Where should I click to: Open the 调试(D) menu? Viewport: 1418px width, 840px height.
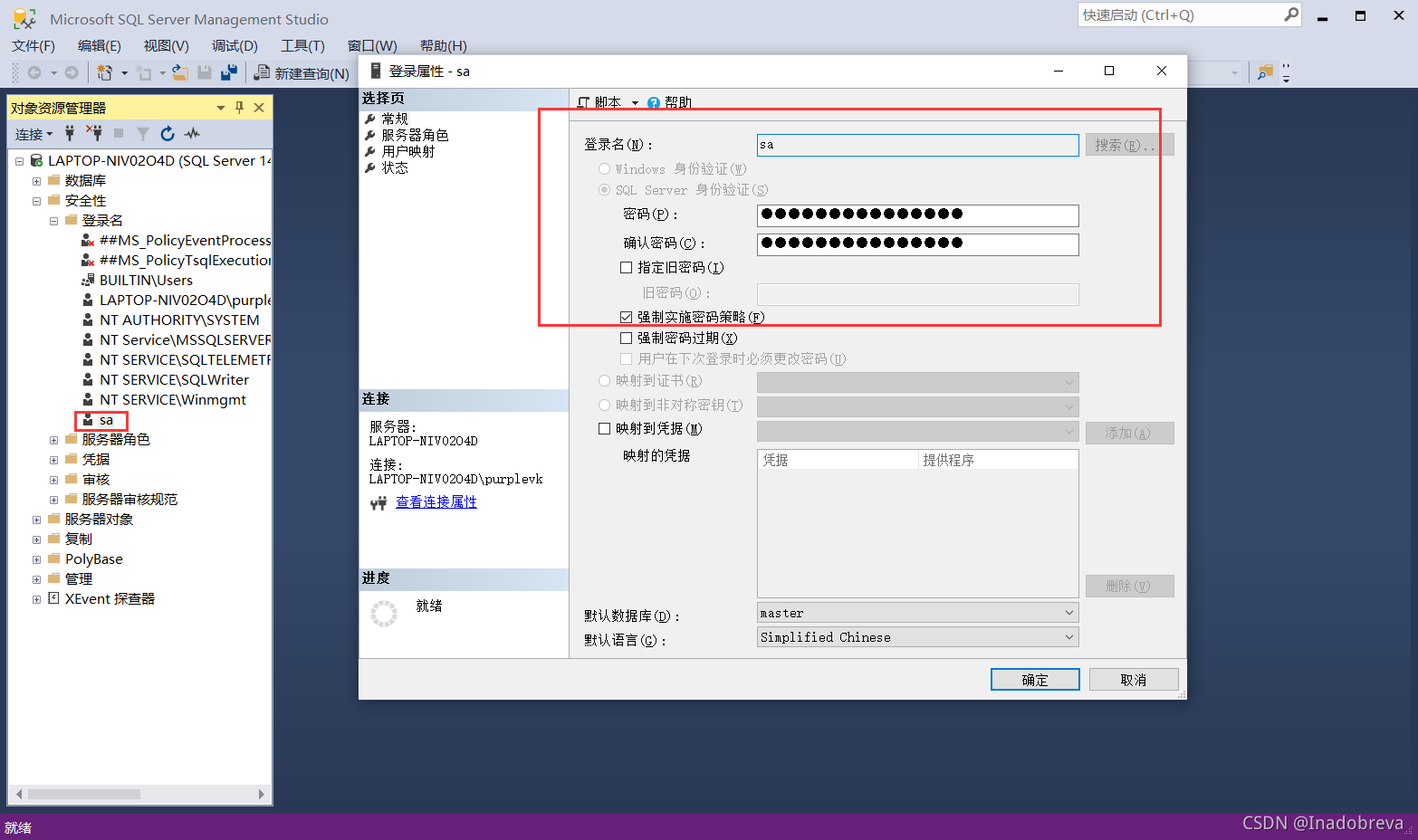[235, 45]
